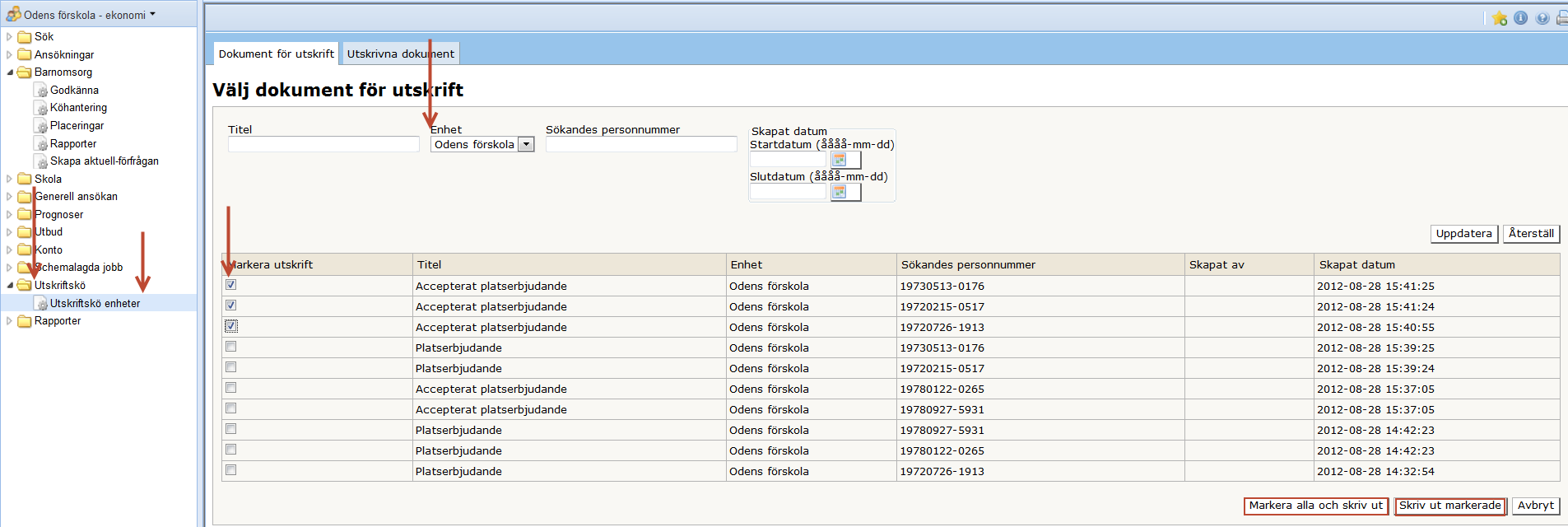Click personnummer 19720726-1913 in last row
This screenshot has height=527, width=1568.
(942, 472)
